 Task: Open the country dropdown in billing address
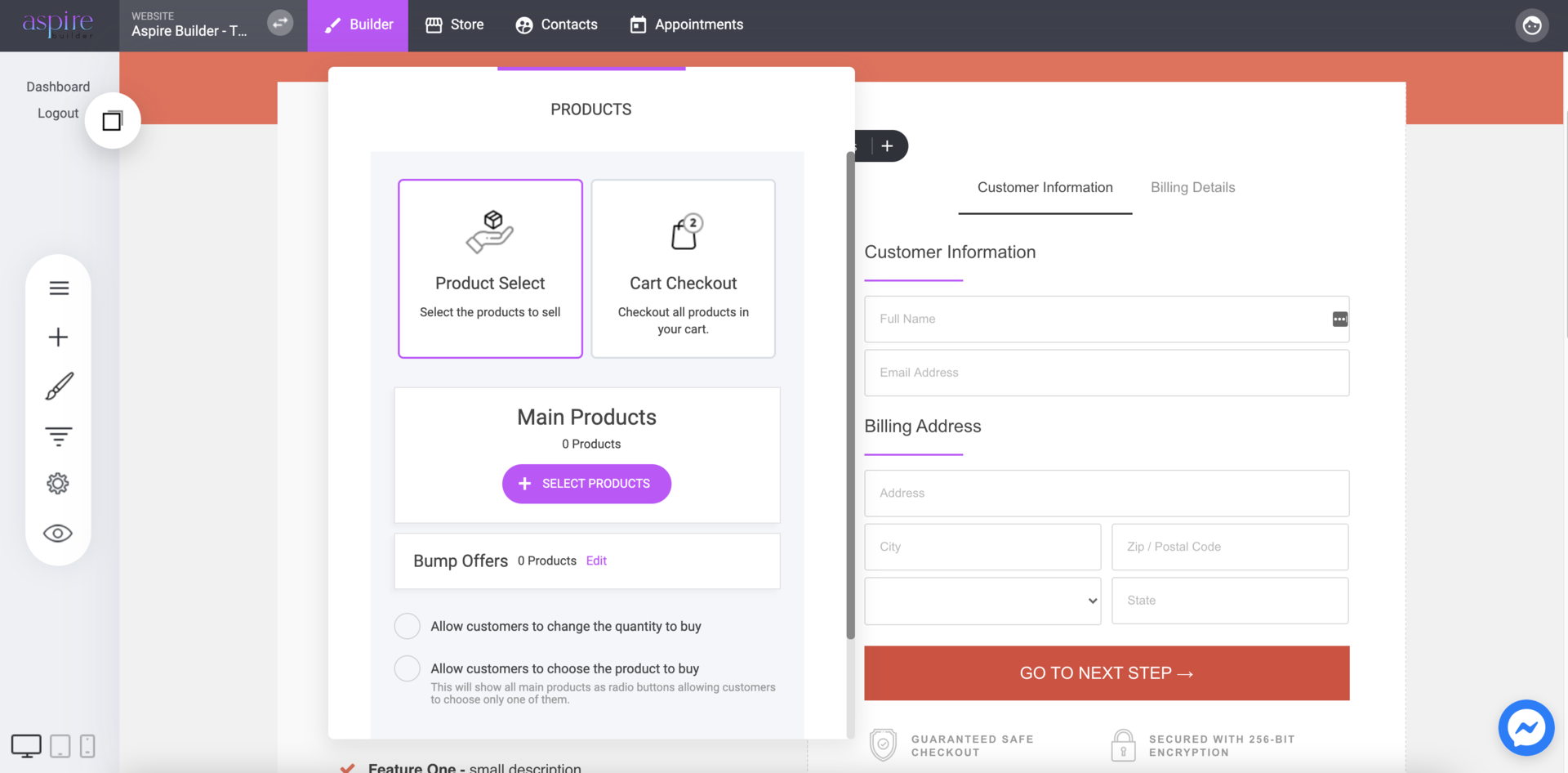pos(982,601)
